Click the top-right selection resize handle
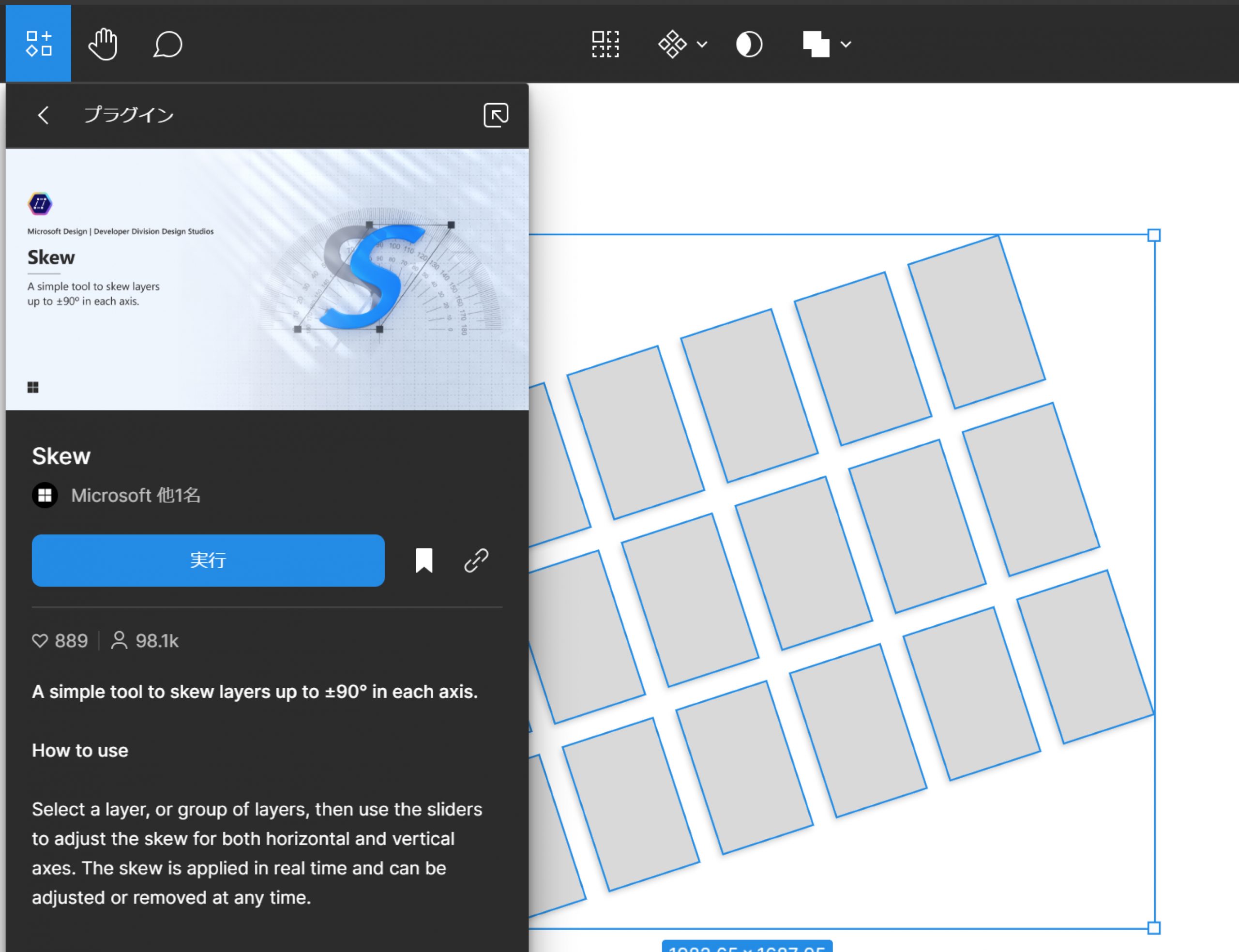 coord(1153,235)
